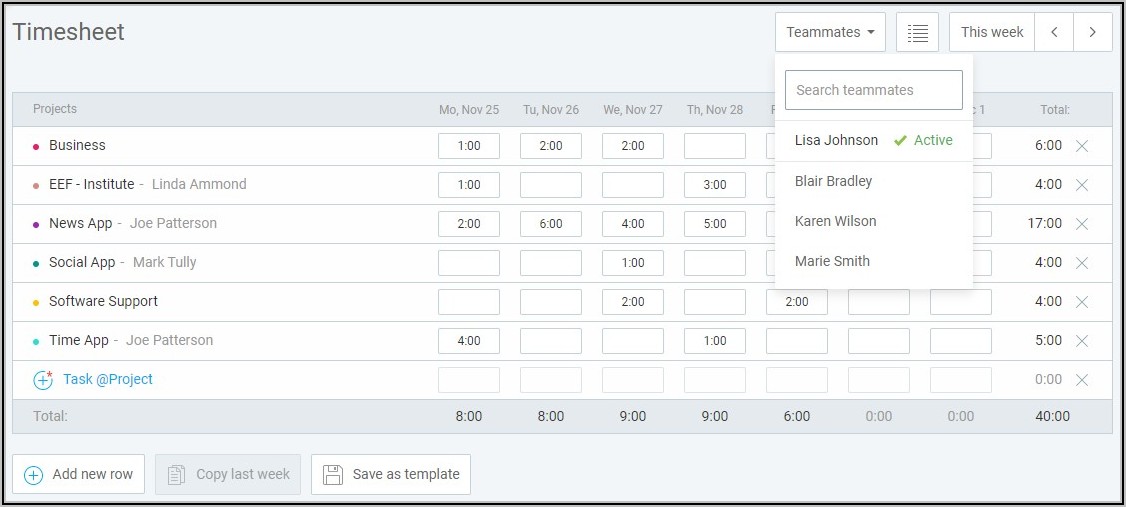The image size is (1126, 507).
Task: Remove the Business row with X
Action: [x=1081, y=146]
